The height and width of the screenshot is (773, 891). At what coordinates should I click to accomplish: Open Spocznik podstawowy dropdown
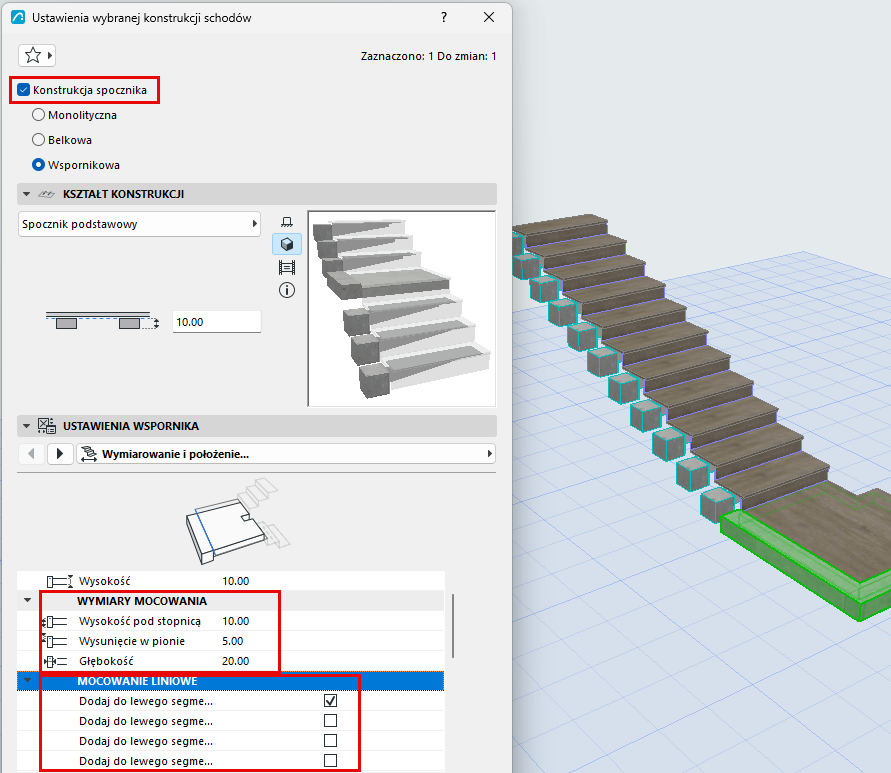139,224
